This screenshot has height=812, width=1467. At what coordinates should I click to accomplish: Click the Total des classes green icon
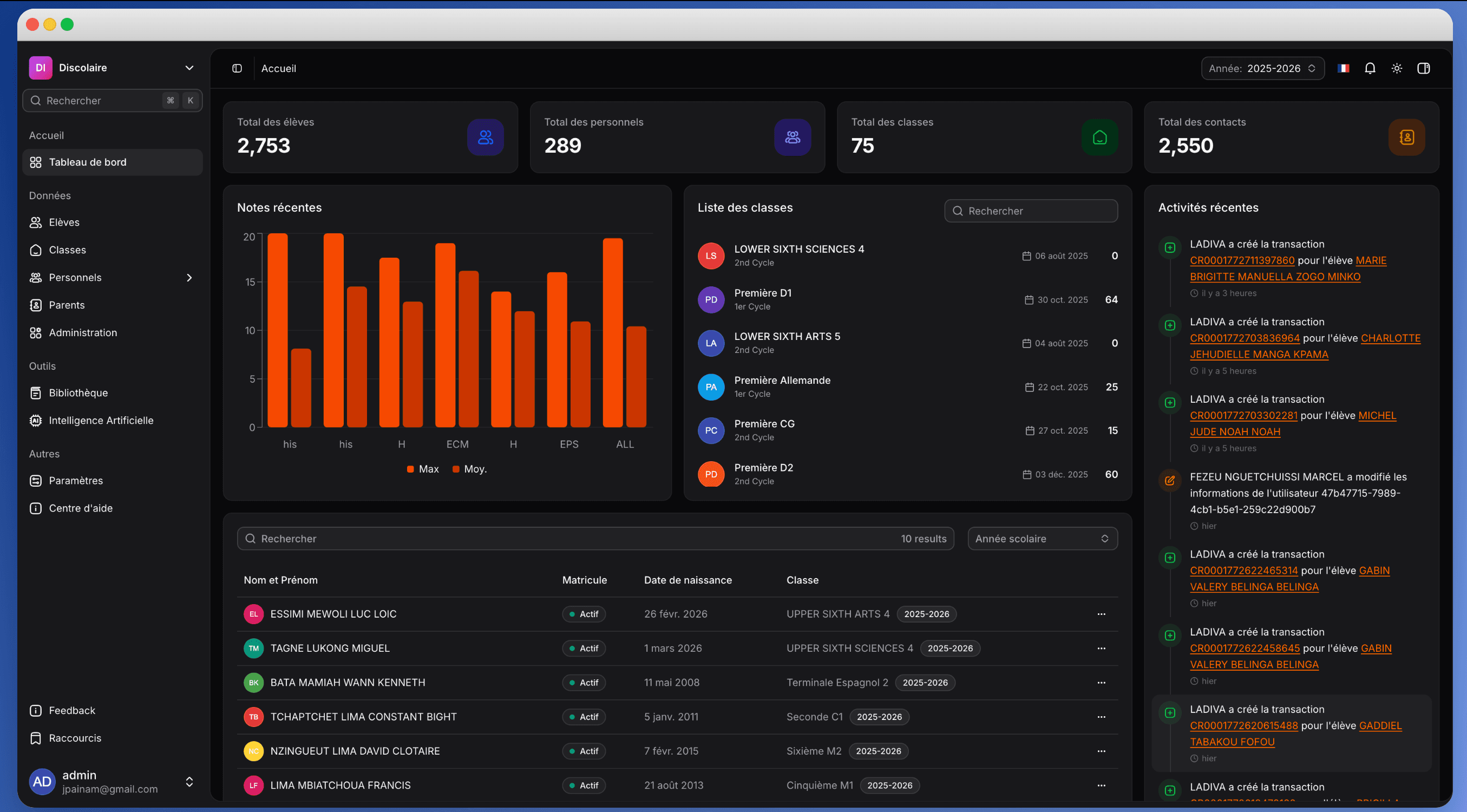1099,137
